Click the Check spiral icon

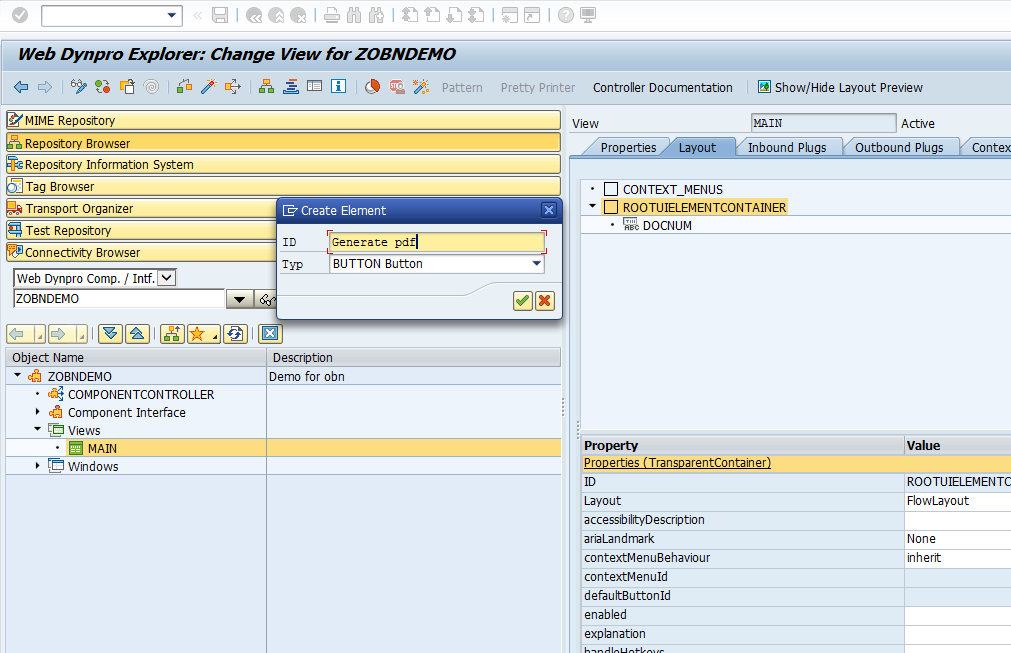[152, 87]
